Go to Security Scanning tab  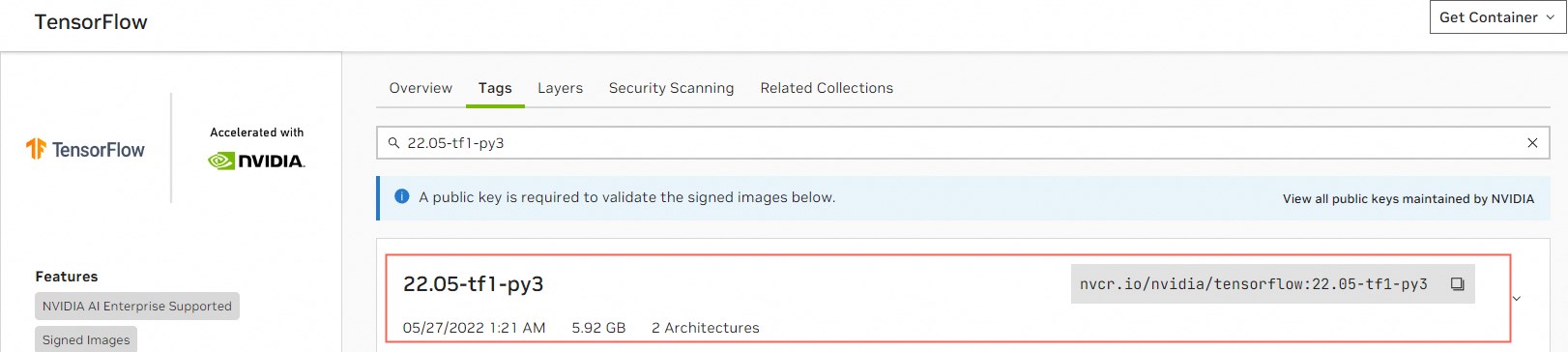(x=672, y=88)
